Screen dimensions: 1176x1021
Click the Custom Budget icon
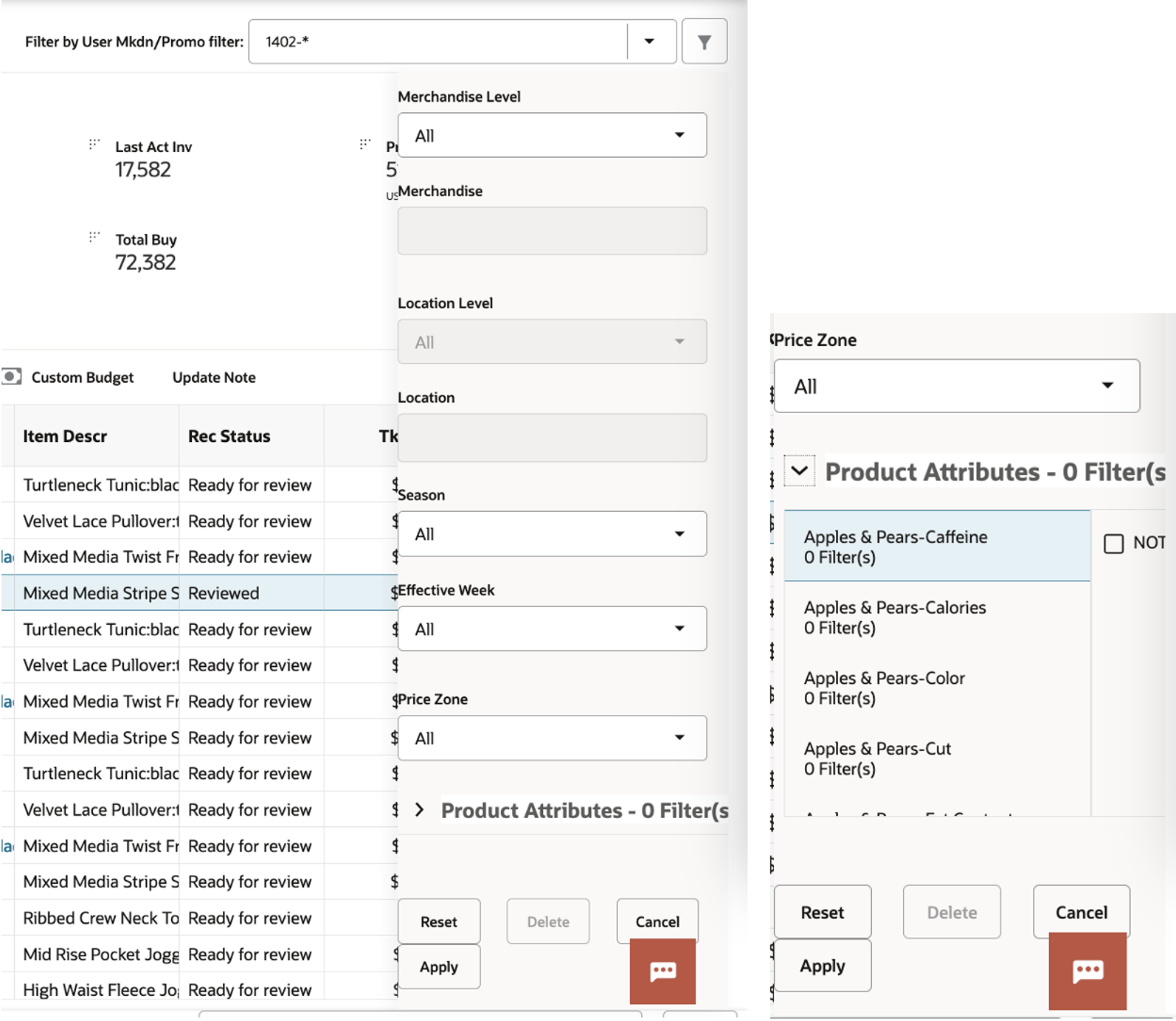coord(12,377)
